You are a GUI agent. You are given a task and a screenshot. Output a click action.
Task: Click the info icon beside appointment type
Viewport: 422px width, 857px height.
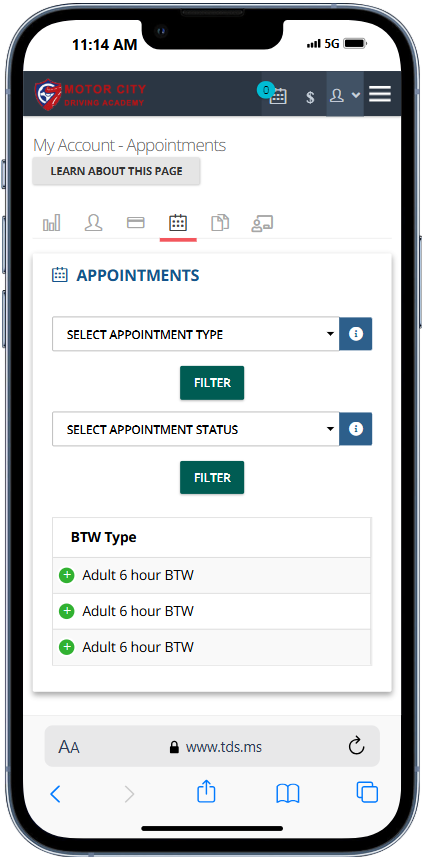tap(356, 334)
